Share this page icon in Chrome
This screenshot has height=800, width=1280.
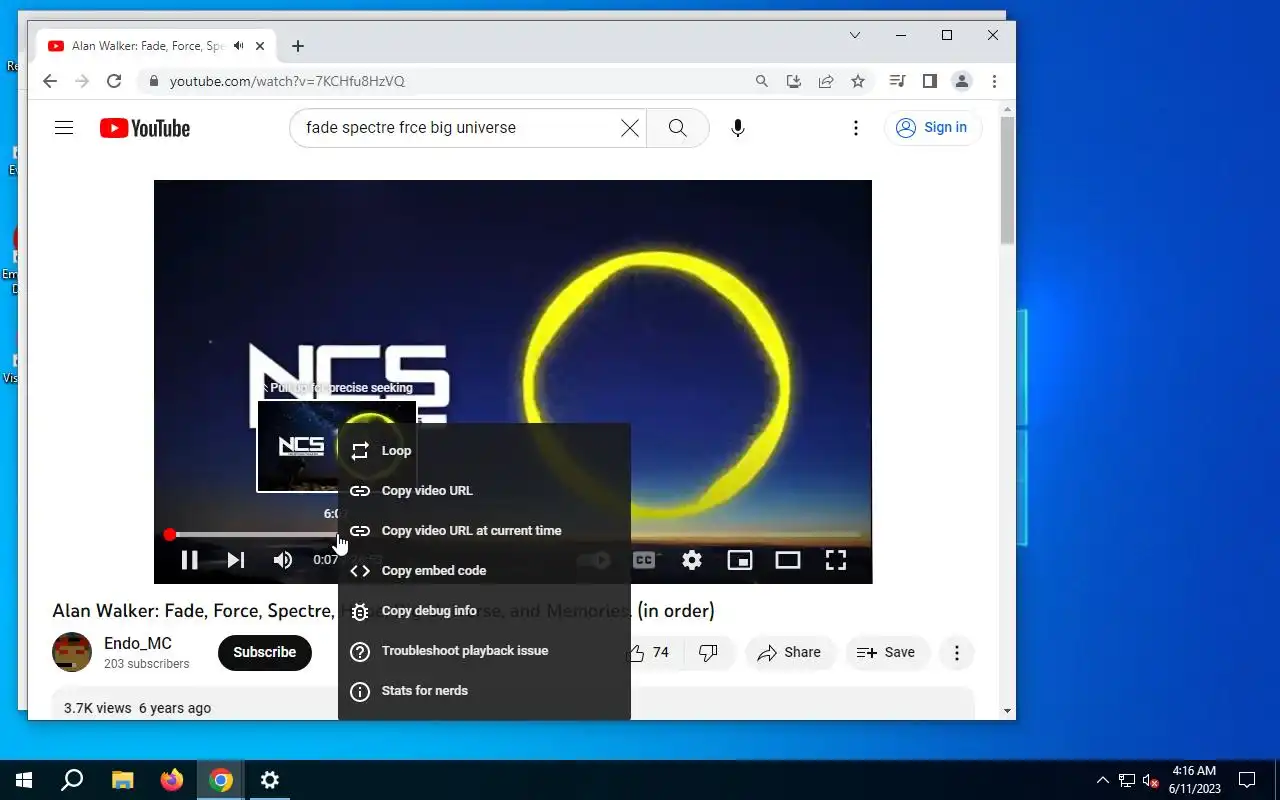pyautogui.click(x=826, y=81)
